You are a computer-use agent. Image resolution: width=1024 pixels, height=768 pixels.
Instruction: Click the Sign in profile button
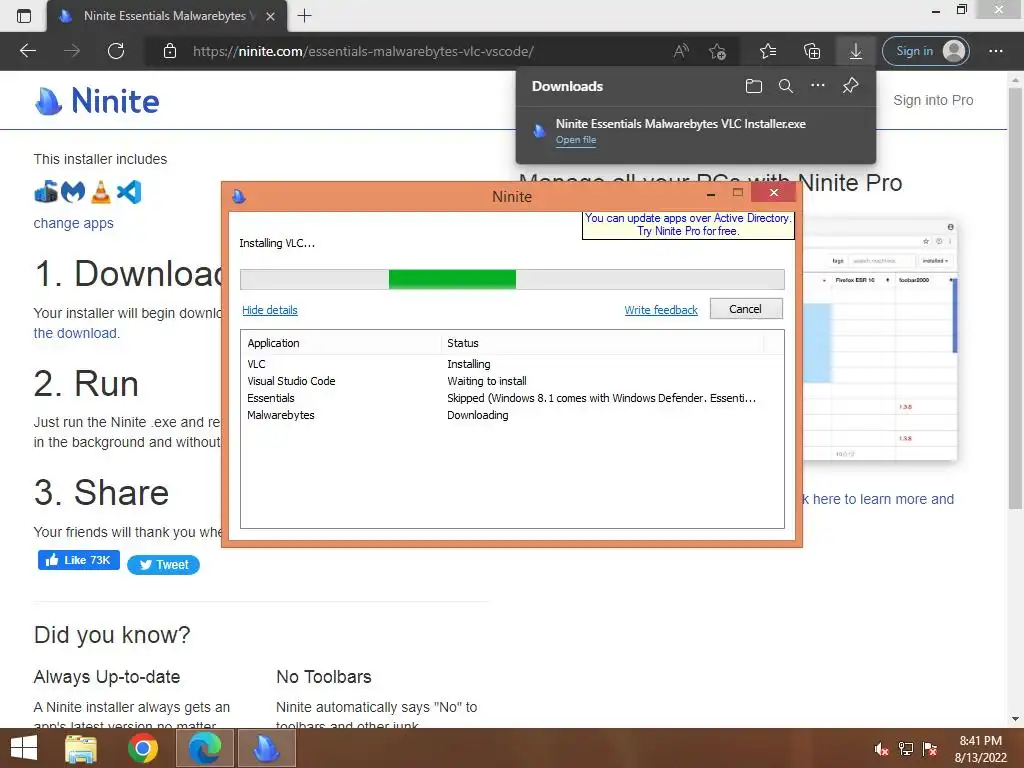click(925, 51)
